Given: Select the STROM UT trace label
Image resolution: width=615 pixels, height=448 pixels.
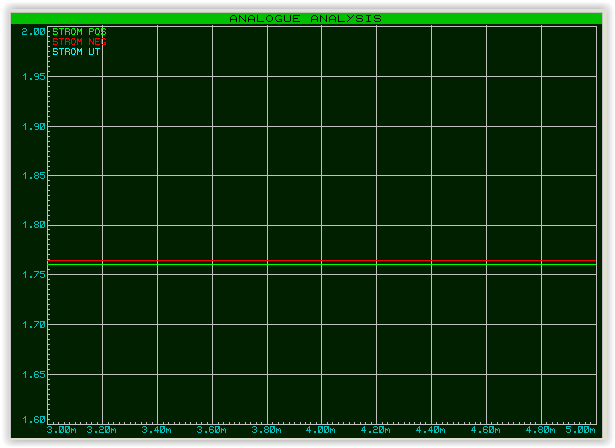Looking at the screenshot, I should pyautogui.click(x=76, y=52).
